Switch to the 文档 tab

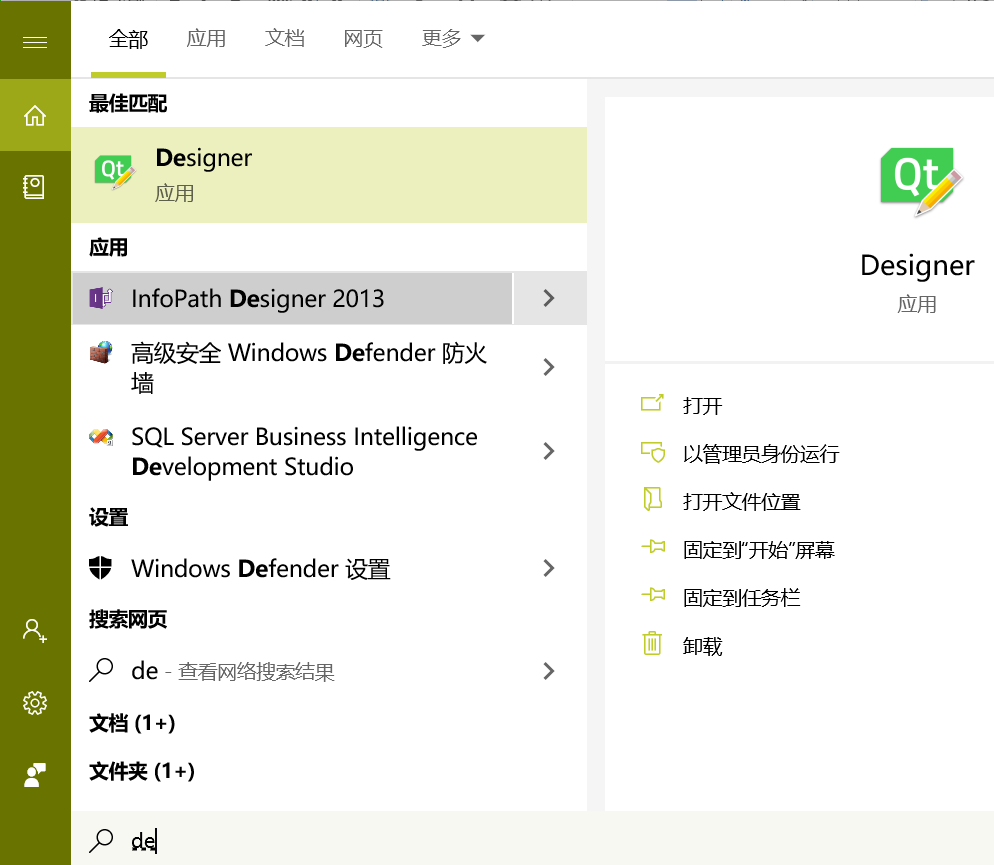[285, 39]
